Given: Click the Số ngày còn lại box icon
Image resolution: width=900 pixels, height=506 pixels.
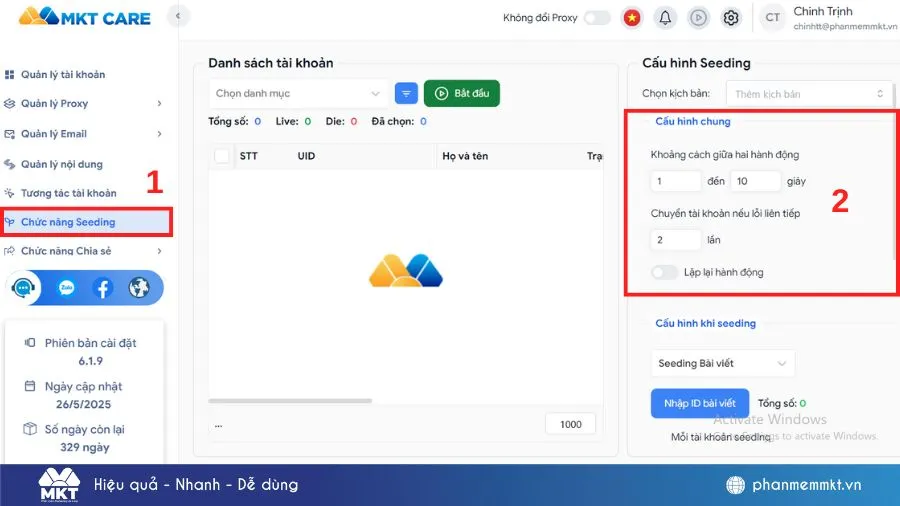Looking at the screenshot, I should [x=30, y=429].
